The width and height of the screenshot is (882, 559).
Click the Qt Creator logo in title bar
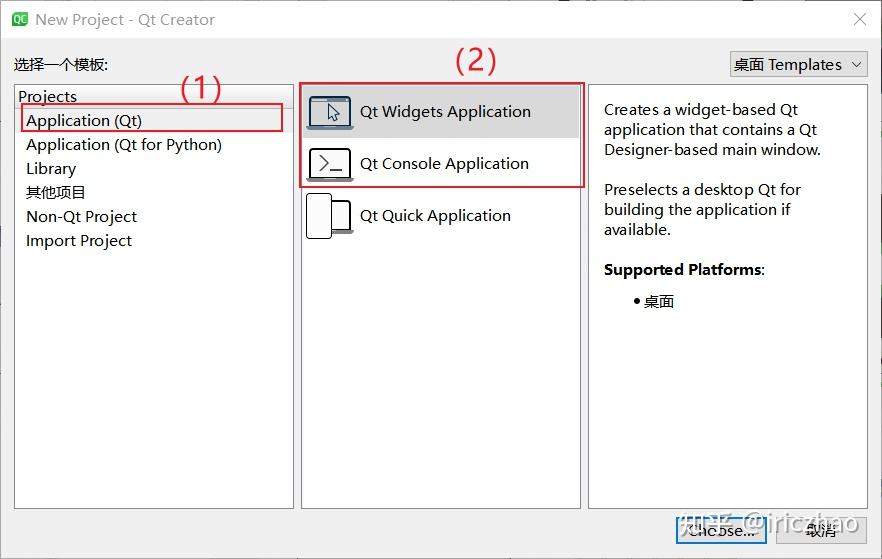click(x=19, y=19)
